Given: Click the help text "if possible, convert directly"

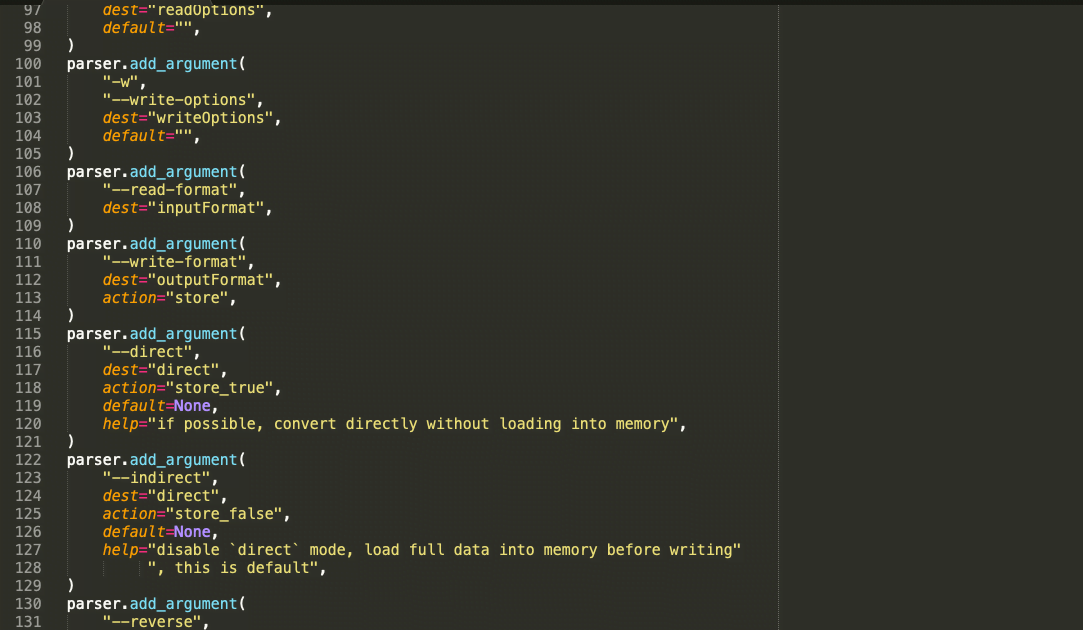Looking at the screenshot, I should point(300,424).
